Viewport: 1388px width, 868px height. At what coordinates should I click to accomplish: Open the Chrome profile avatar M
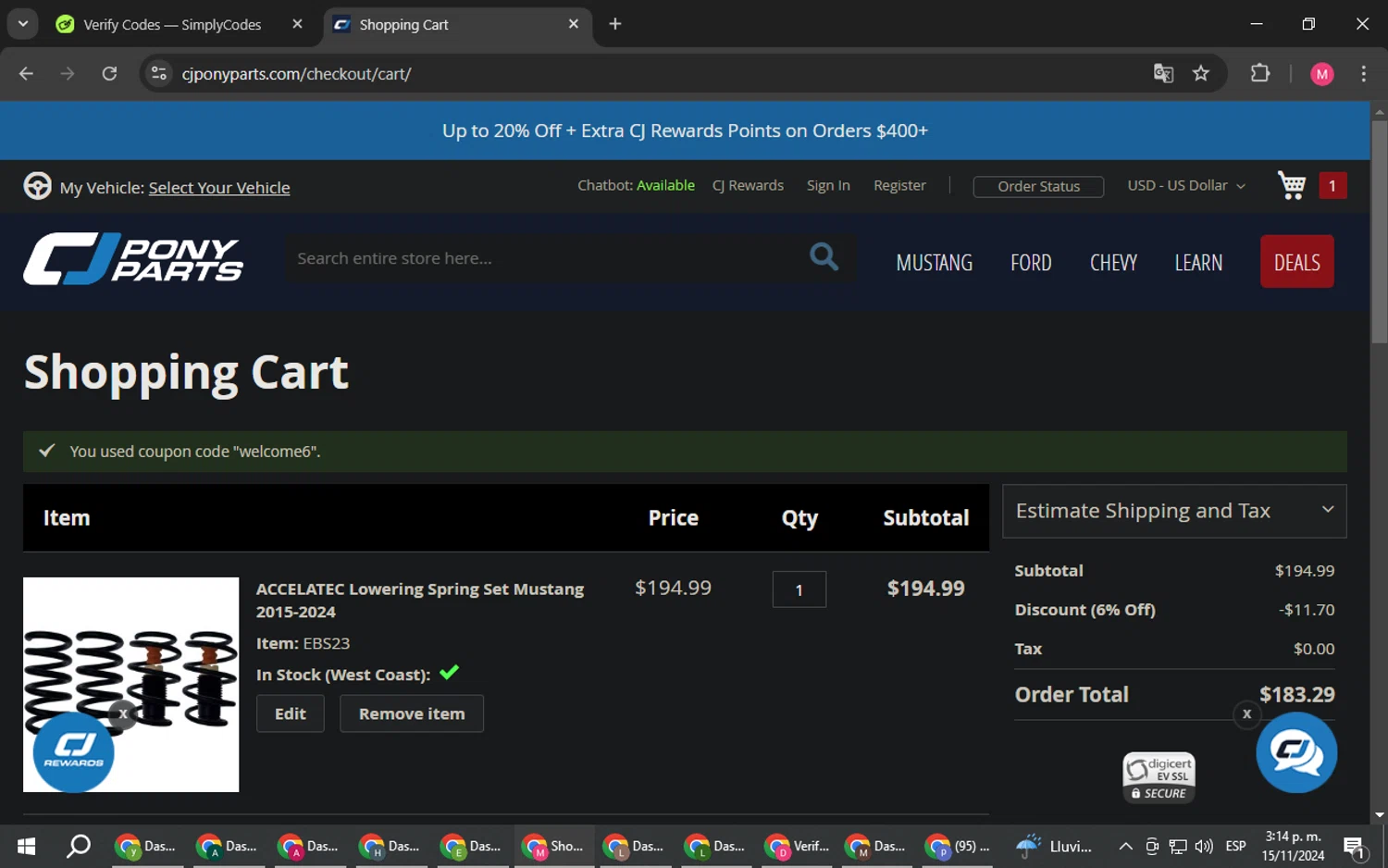[1322, 74]
